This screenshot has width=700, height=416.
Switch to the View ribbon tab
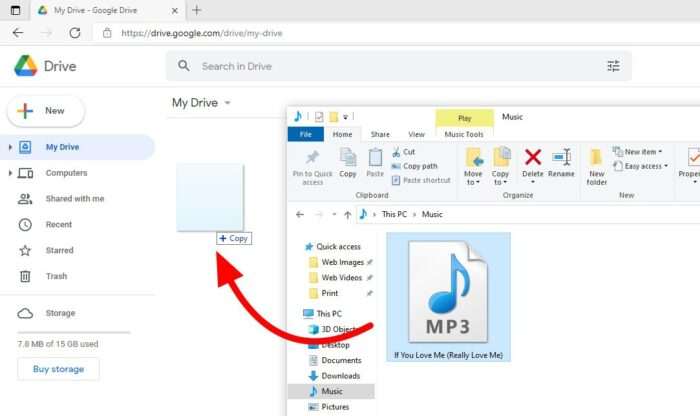click(x=416, y=134)
